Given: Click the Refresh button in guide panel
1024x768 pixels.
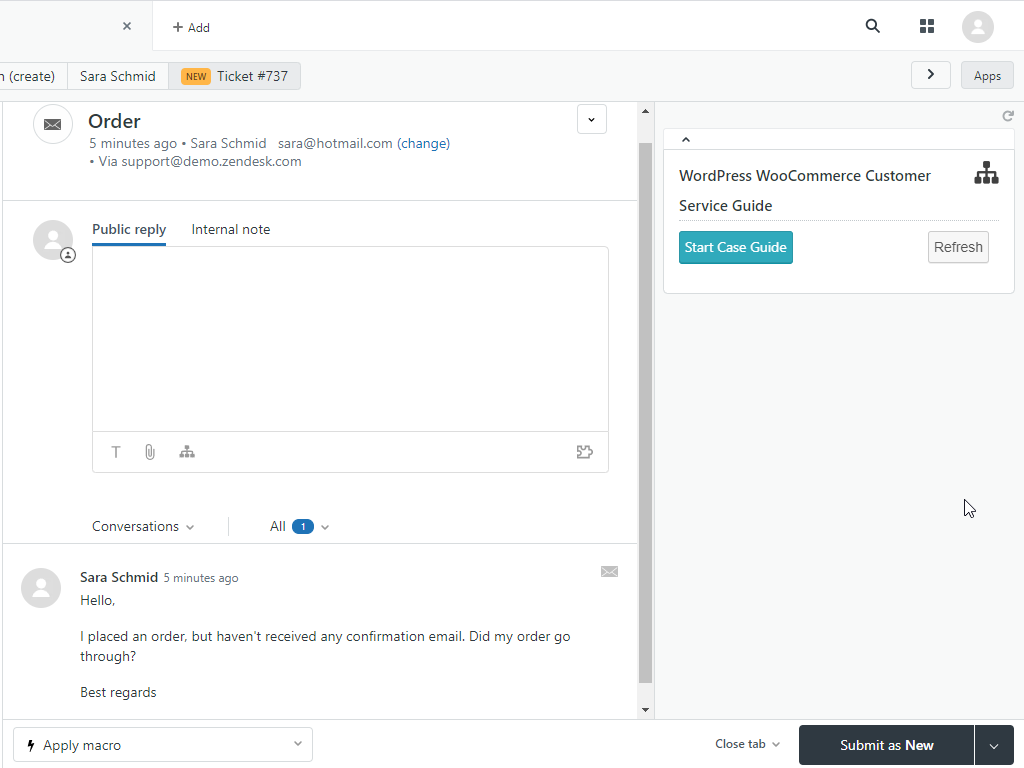Looking at the screenshot, I should 958,248.
